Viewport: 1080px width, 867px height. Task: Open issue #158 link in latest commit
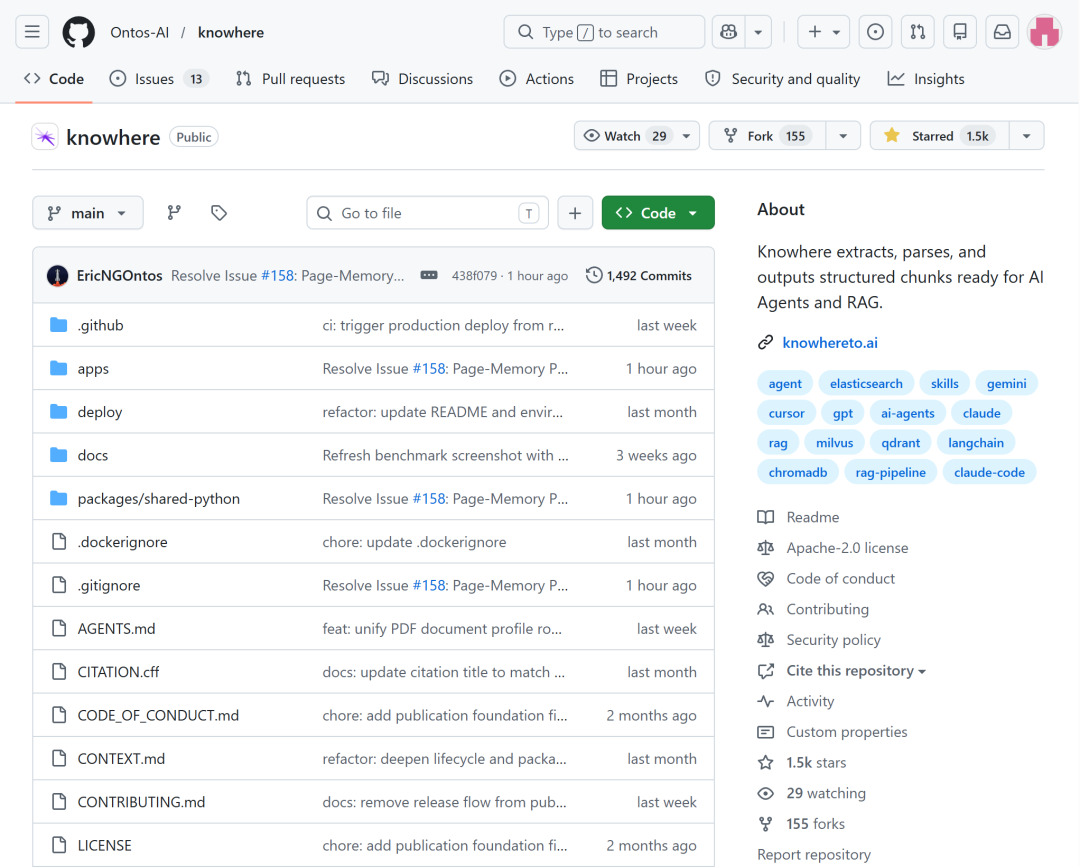pos(278,275)
